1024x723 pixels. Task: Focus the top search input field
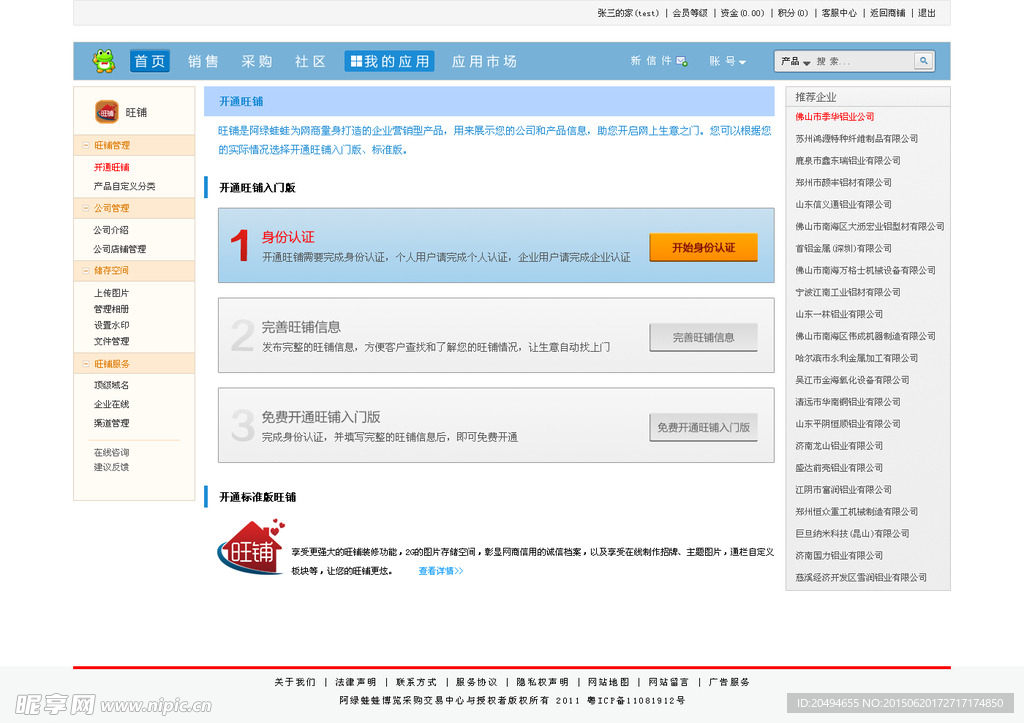pyautogui.click(x=862, y=61)
